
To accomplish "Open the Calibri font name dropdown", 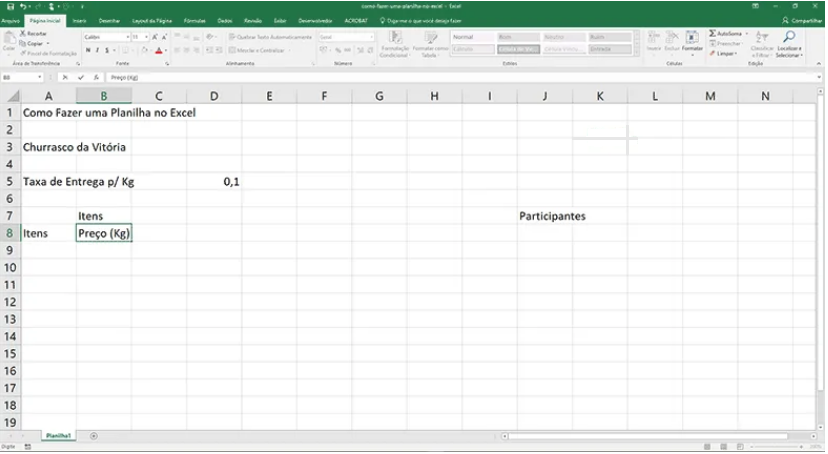I will (103, 37).
